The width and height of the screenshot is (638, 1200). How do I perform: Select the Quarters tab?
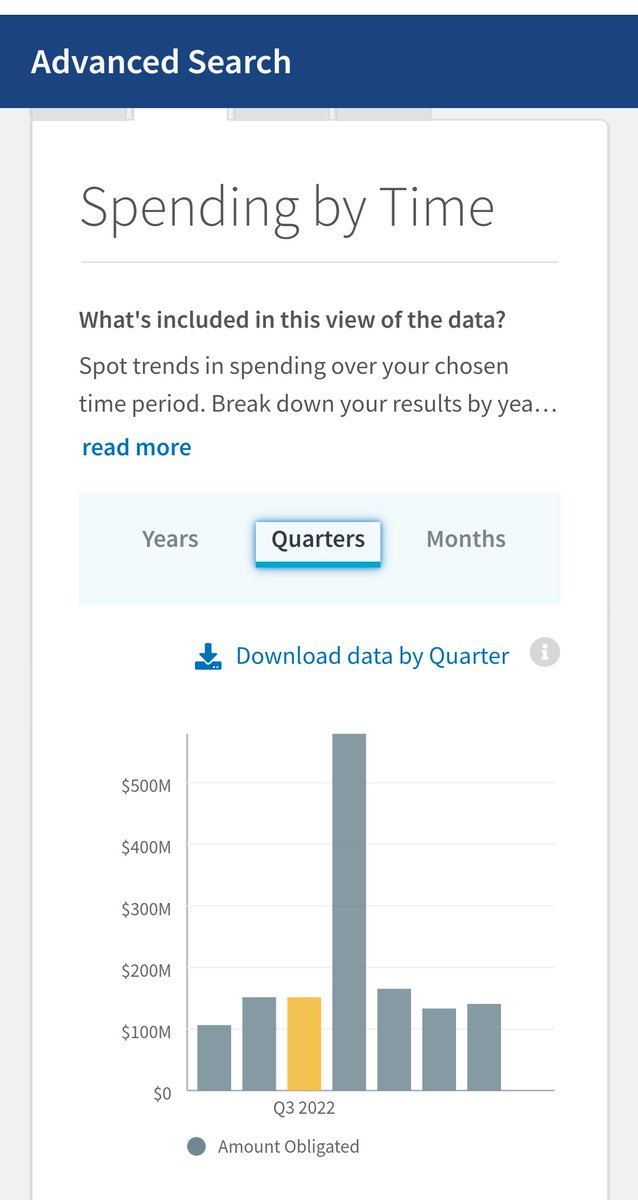[318, 540]
